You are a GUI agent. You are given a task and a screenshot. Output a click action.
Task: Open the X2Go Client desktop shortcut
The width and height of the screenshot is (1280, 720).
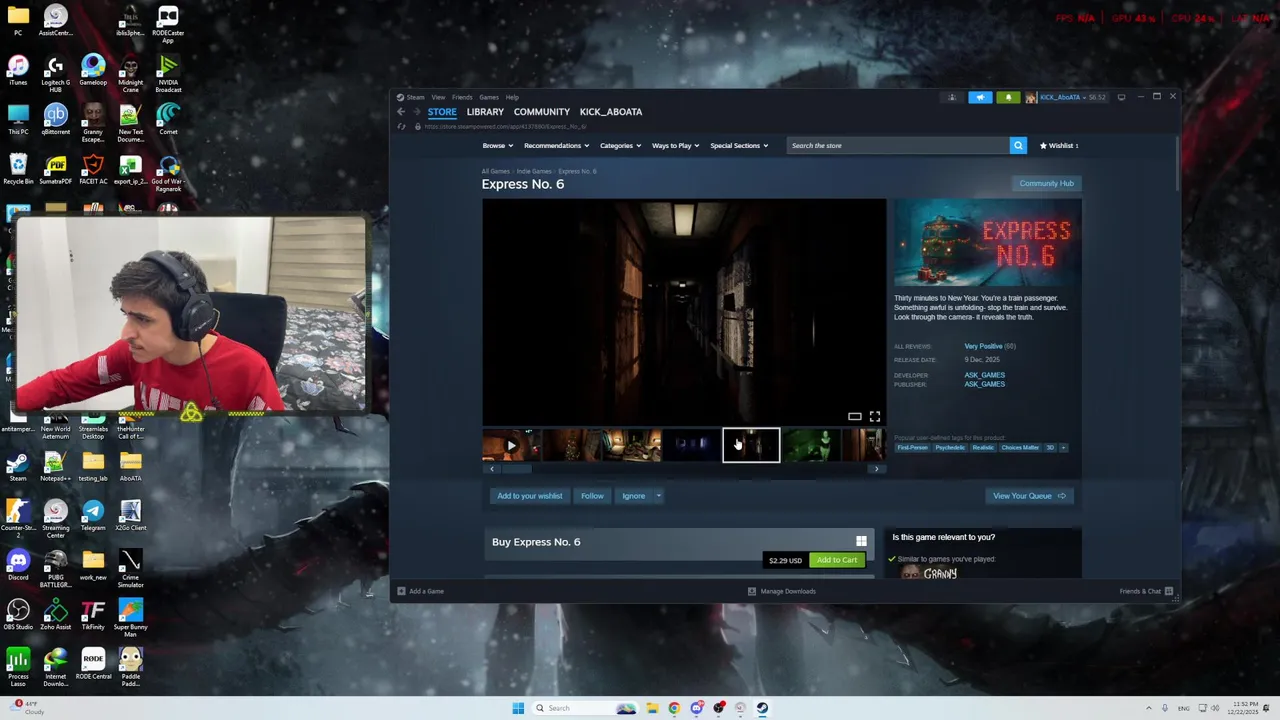click(130, 517)
